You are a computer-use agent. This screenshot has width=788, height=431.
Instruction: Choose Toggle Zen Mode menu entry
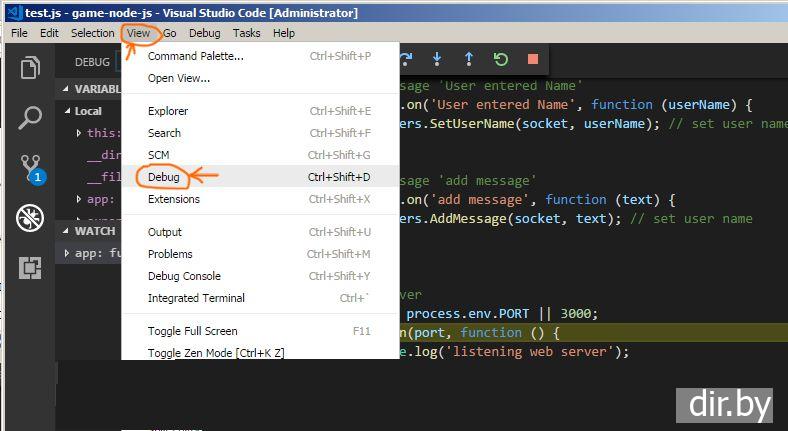click(260, 352)
